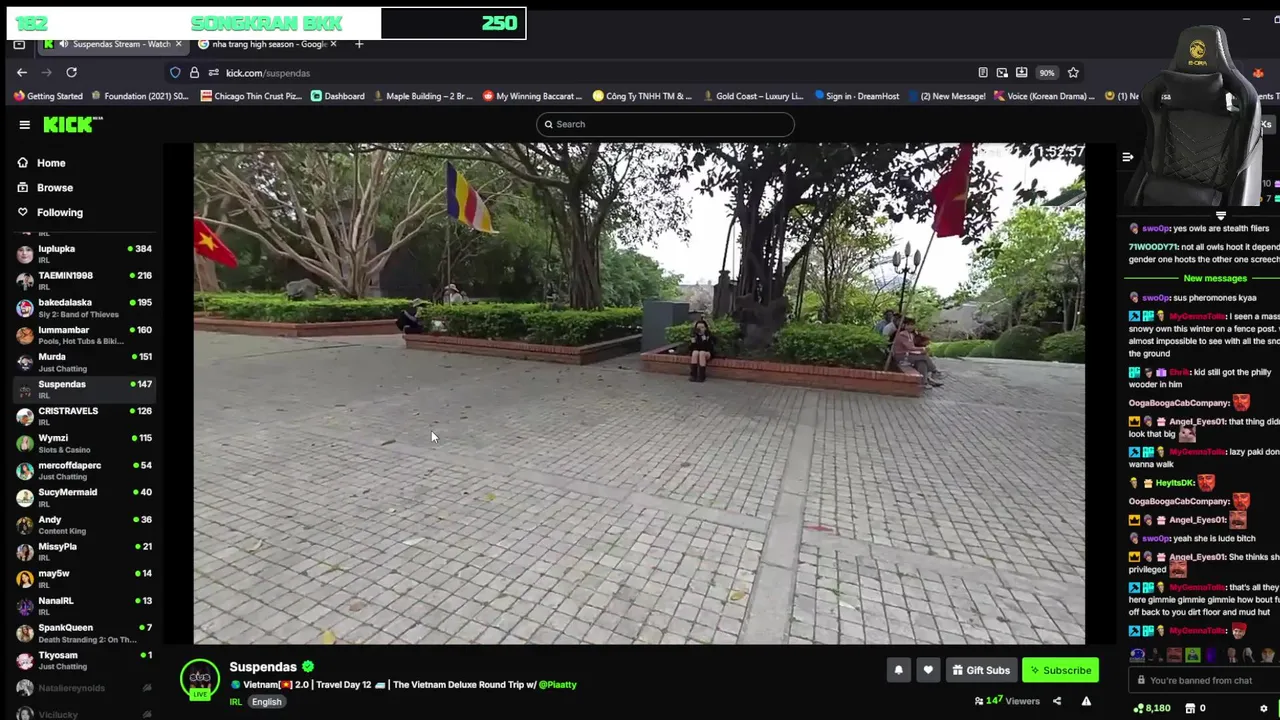
Task: Click the KICK logo
Action: coord(73,124)
